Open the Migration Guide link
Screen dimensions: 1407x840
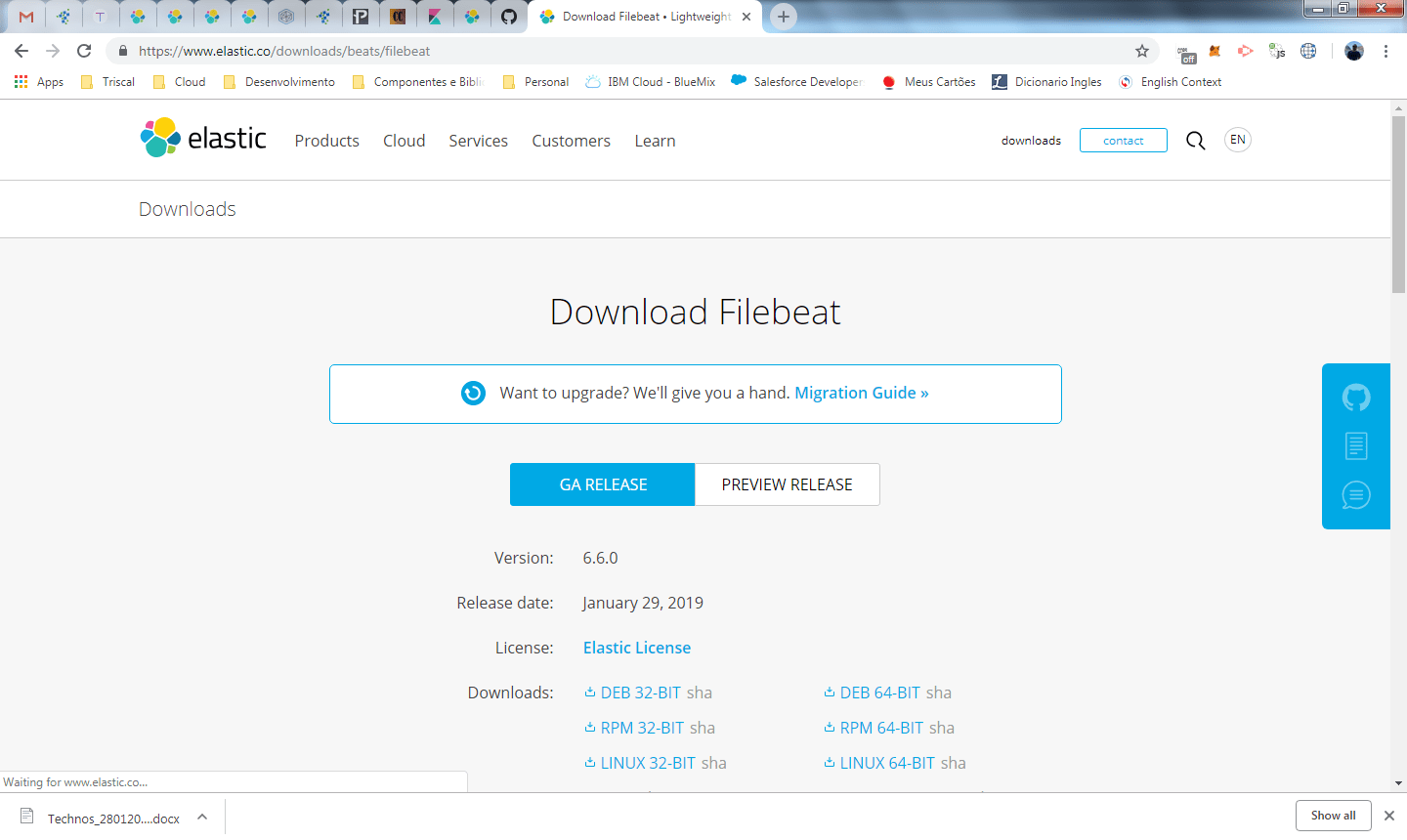(x=861, y=393)
